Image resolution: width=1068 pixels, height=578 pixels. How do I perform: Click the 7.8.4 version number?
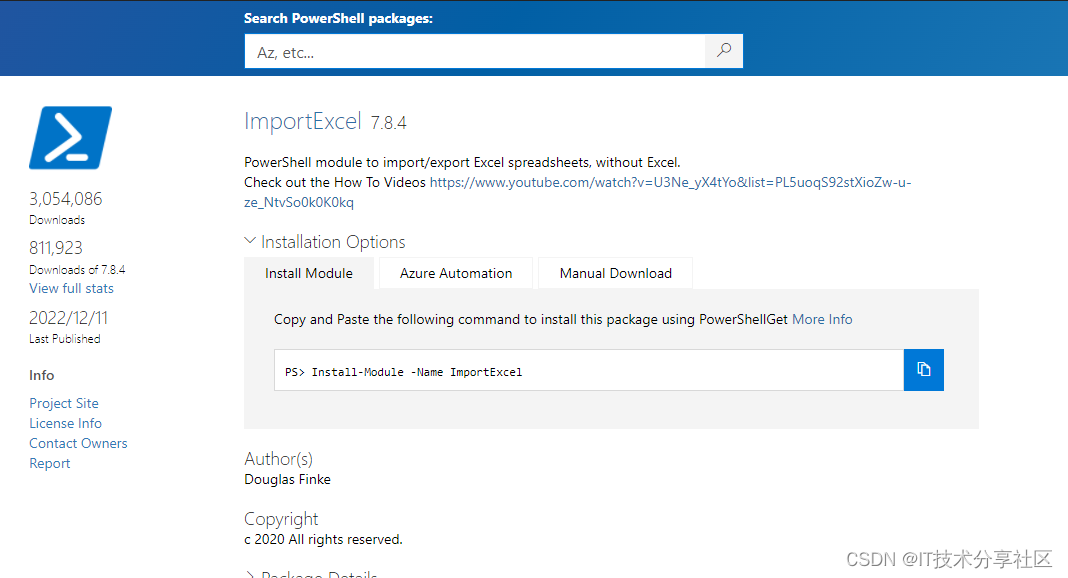(388, 123)
